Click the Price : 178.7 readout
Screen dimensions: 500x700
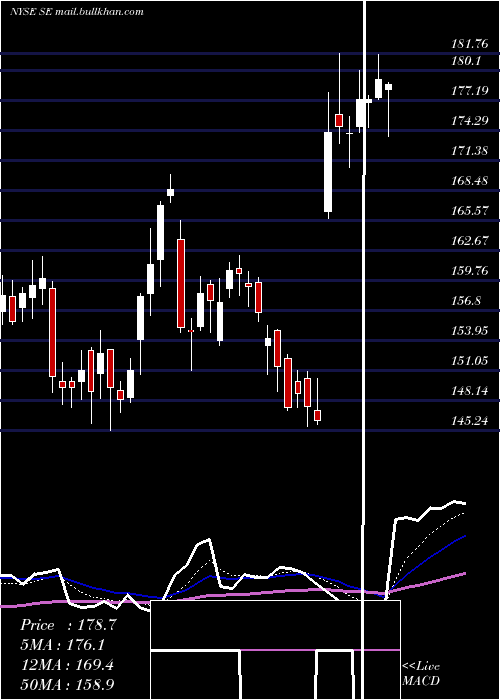(68, 625)
